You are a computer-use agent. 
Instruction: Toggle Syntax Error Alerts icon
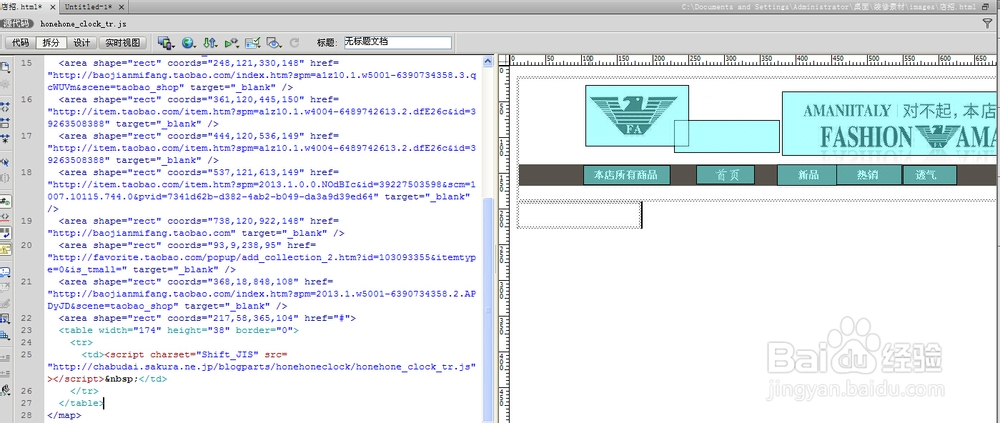(x=6, y=247)
